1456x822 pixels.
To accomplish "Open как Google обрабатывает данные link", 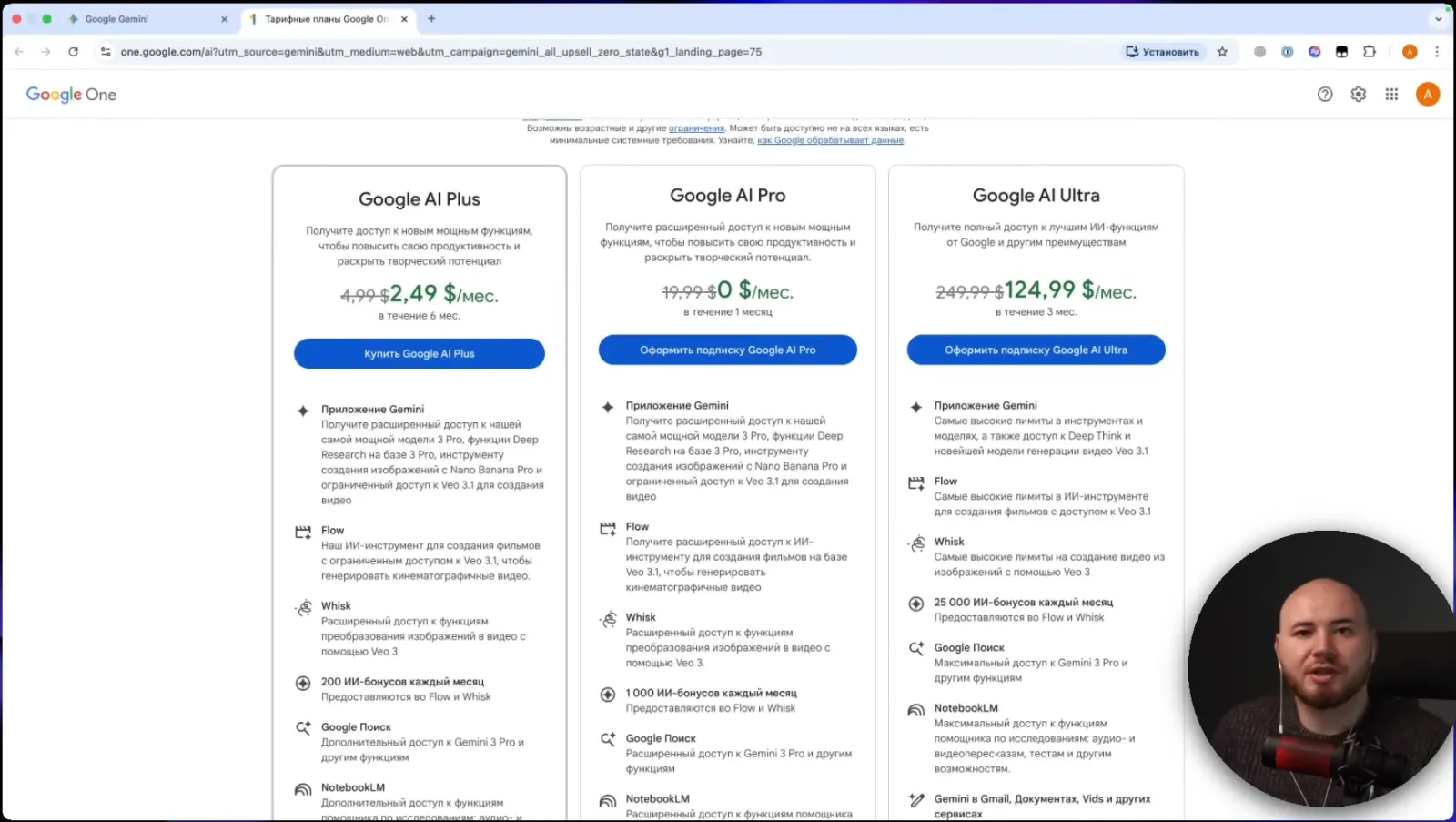I will (x=830, y=140).
